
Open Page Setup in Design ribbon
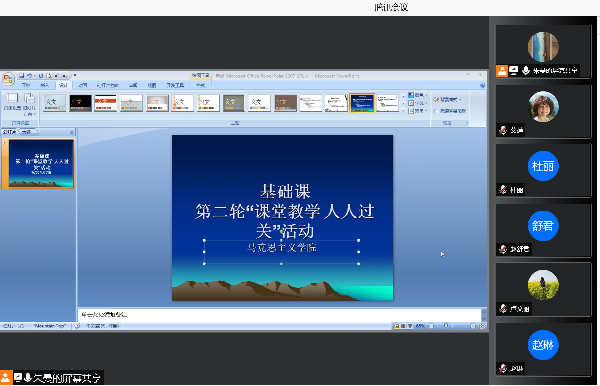click(x=12, y=103)
